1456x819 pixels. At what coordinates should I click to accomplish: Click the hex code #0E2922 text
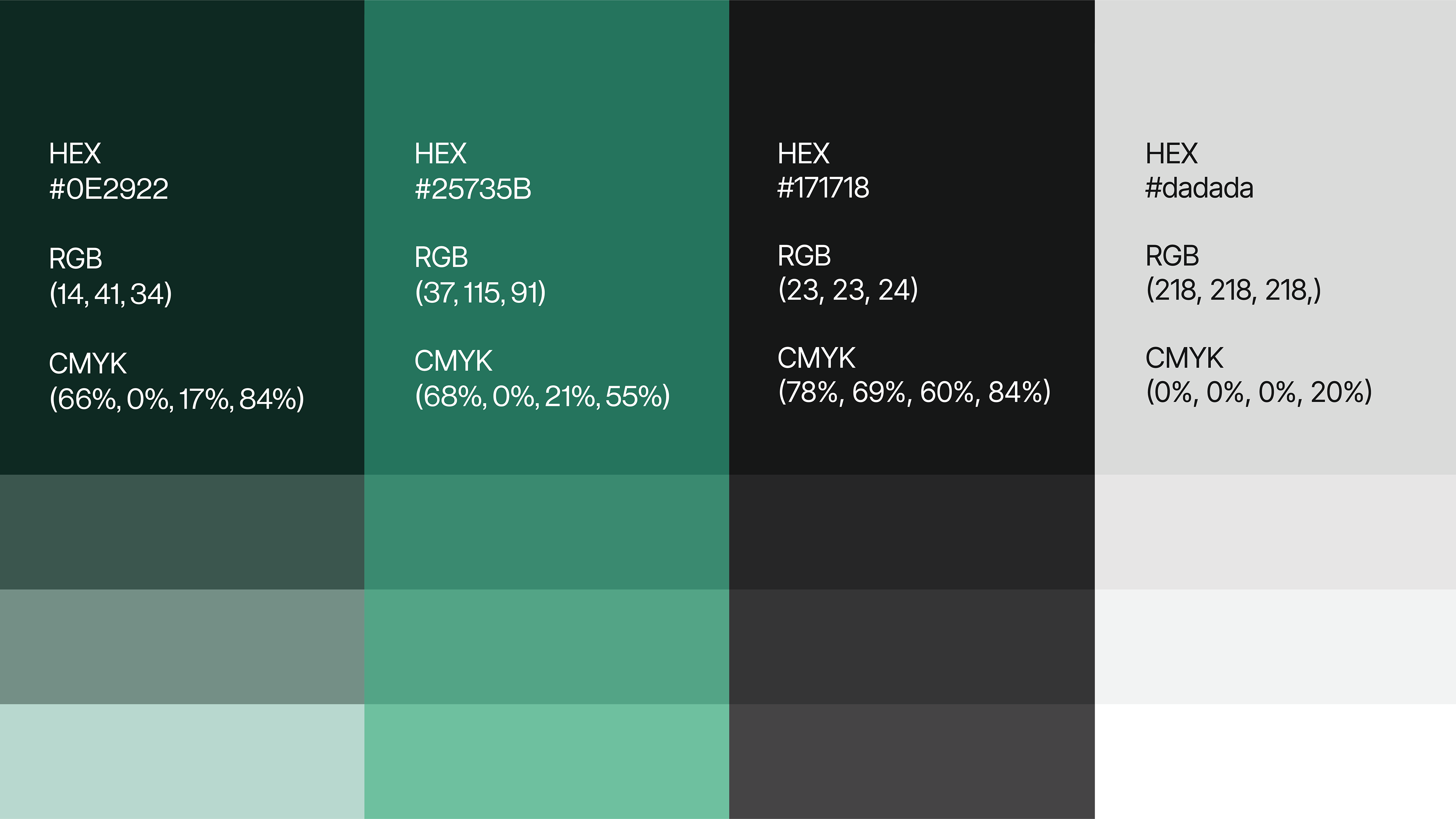point(108,189)
